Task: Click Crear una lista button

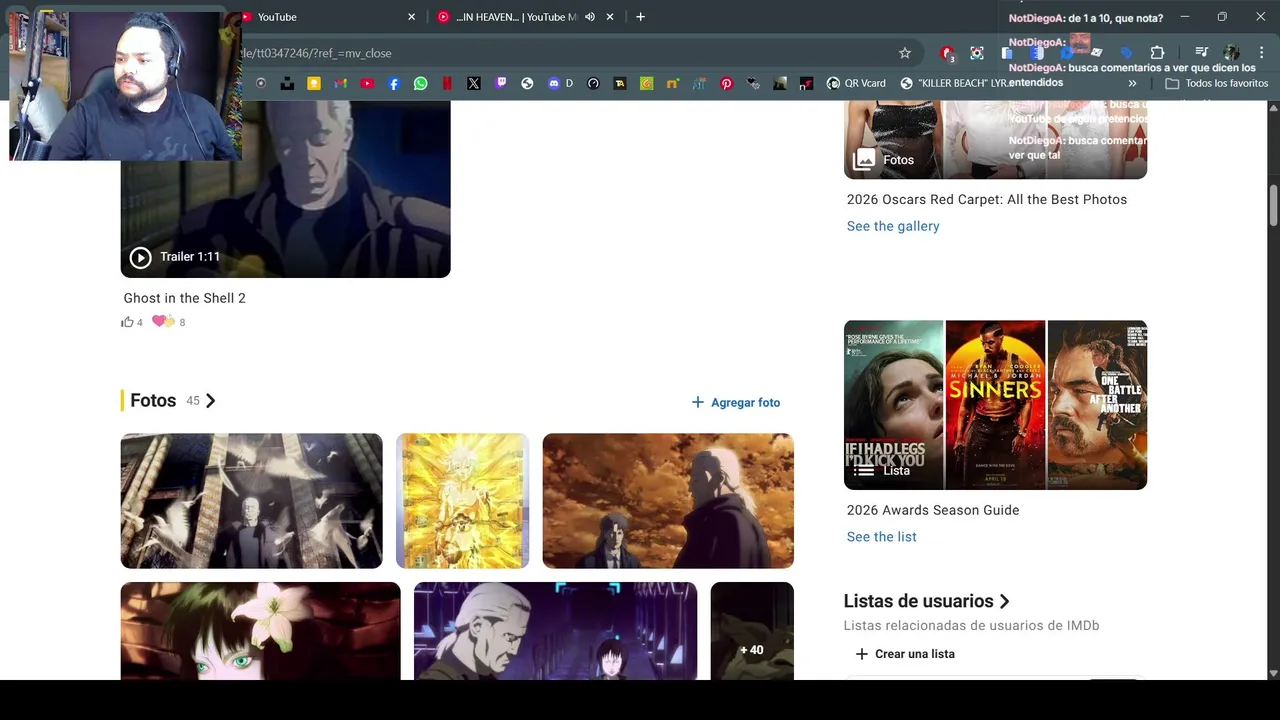Action: click(x=905, y=654)
